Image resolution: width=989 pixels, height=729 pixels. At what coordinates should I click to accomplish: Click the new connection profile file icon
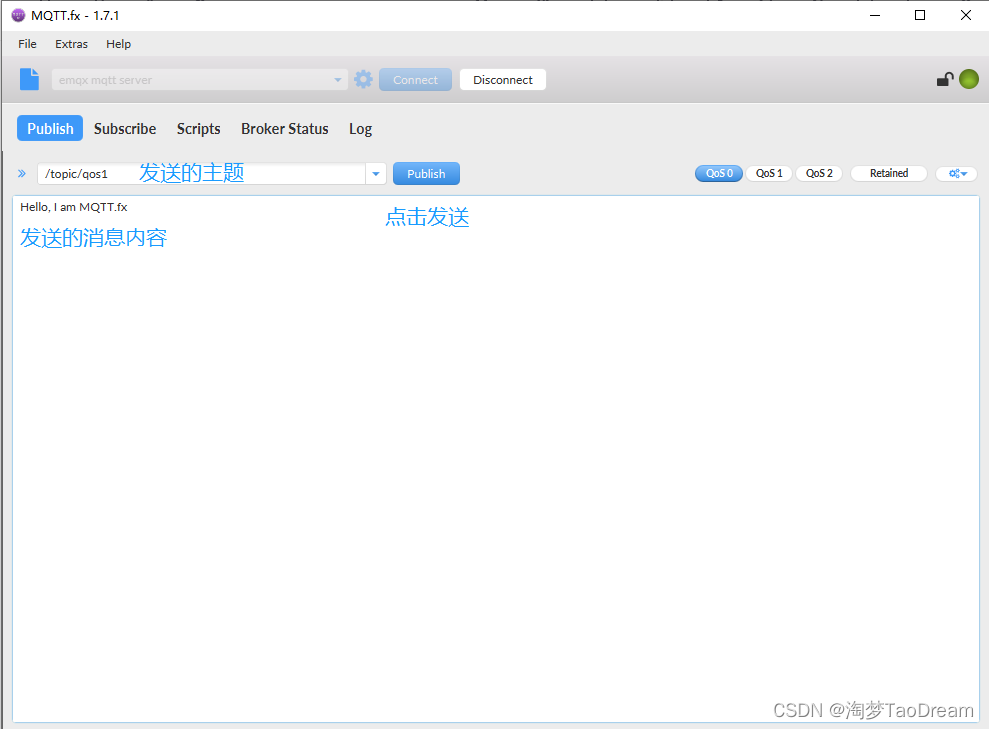tap(29, 79)
